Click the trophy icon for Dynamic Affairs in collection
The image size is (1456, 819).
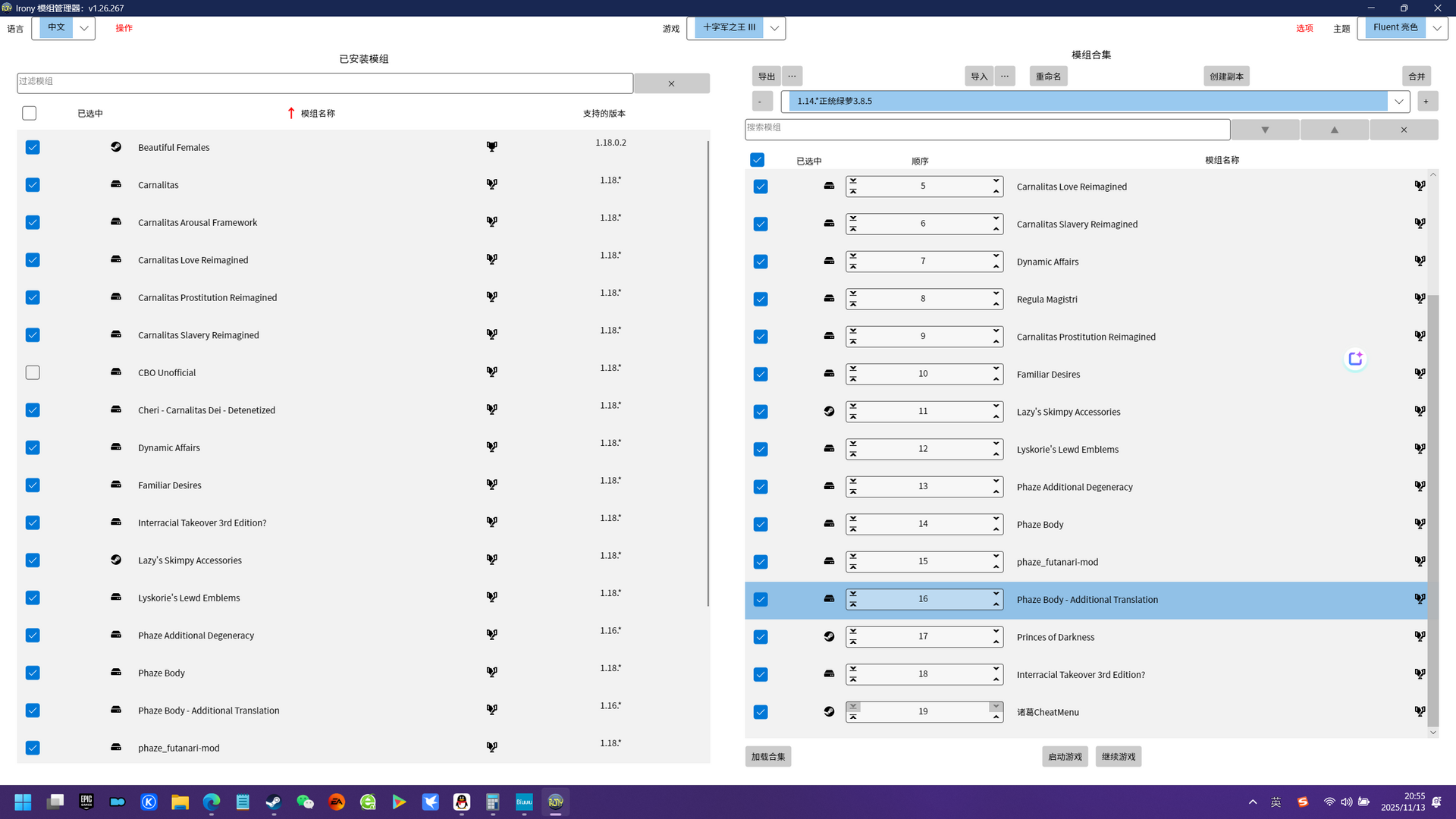point(1420,261)
